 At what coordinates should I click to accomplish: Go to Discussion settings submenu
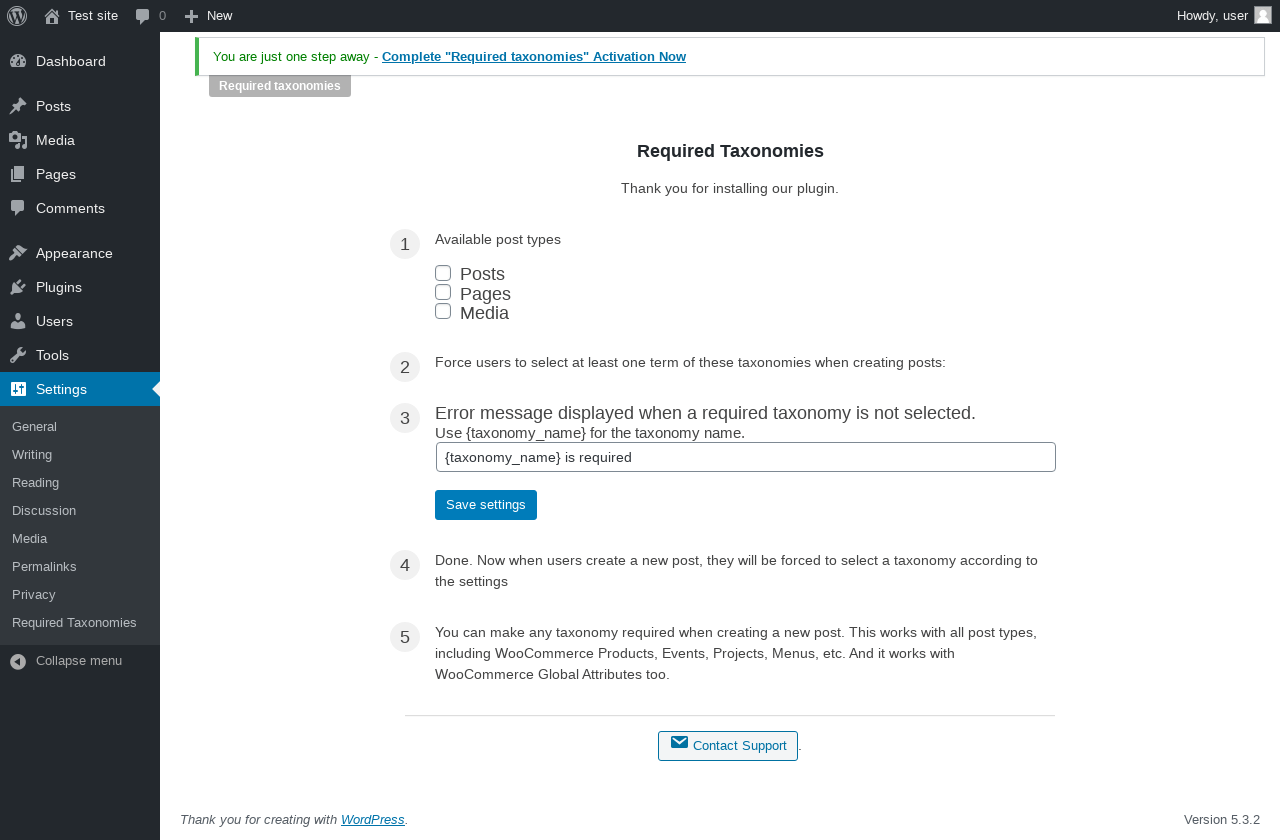pyautogui.click(x=44, y=510)
